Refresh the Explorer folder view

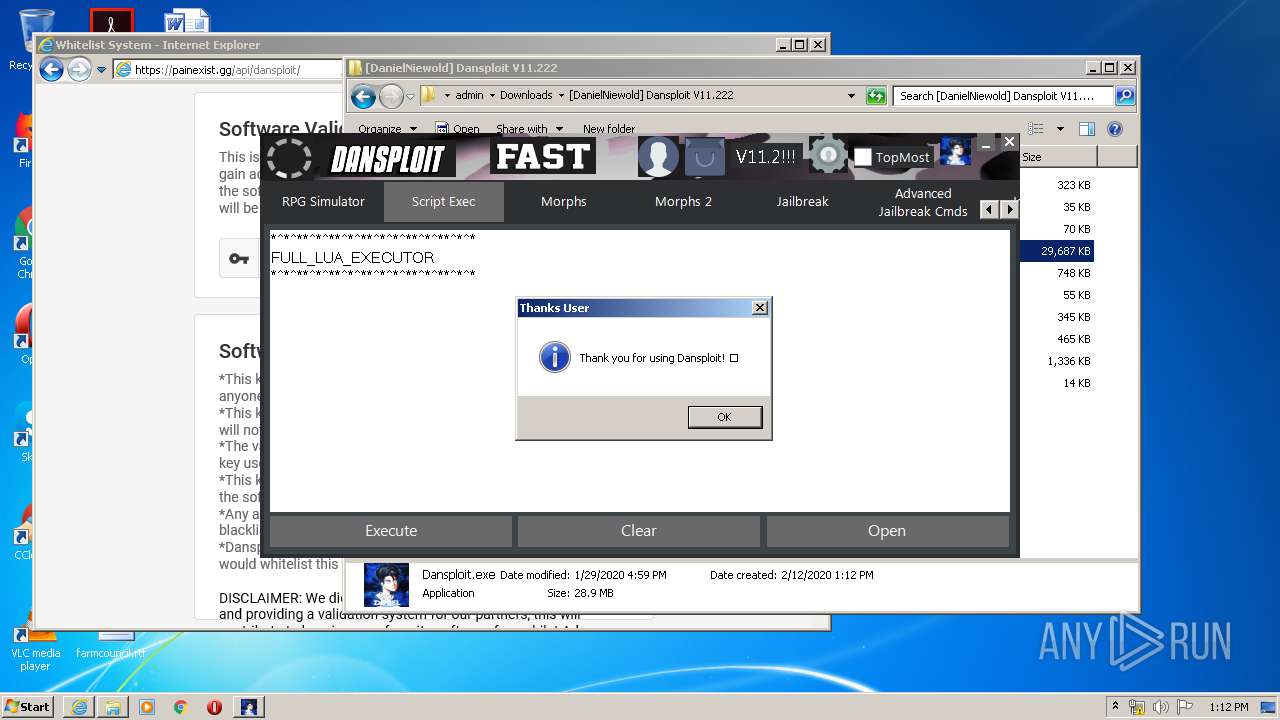[876, 96]
